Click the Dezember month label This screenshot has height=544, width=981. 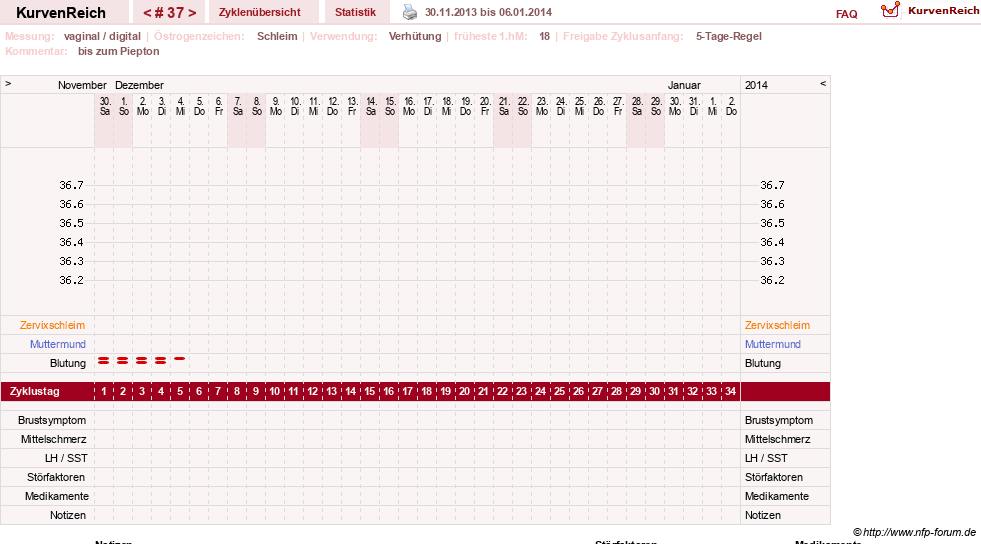140,85
